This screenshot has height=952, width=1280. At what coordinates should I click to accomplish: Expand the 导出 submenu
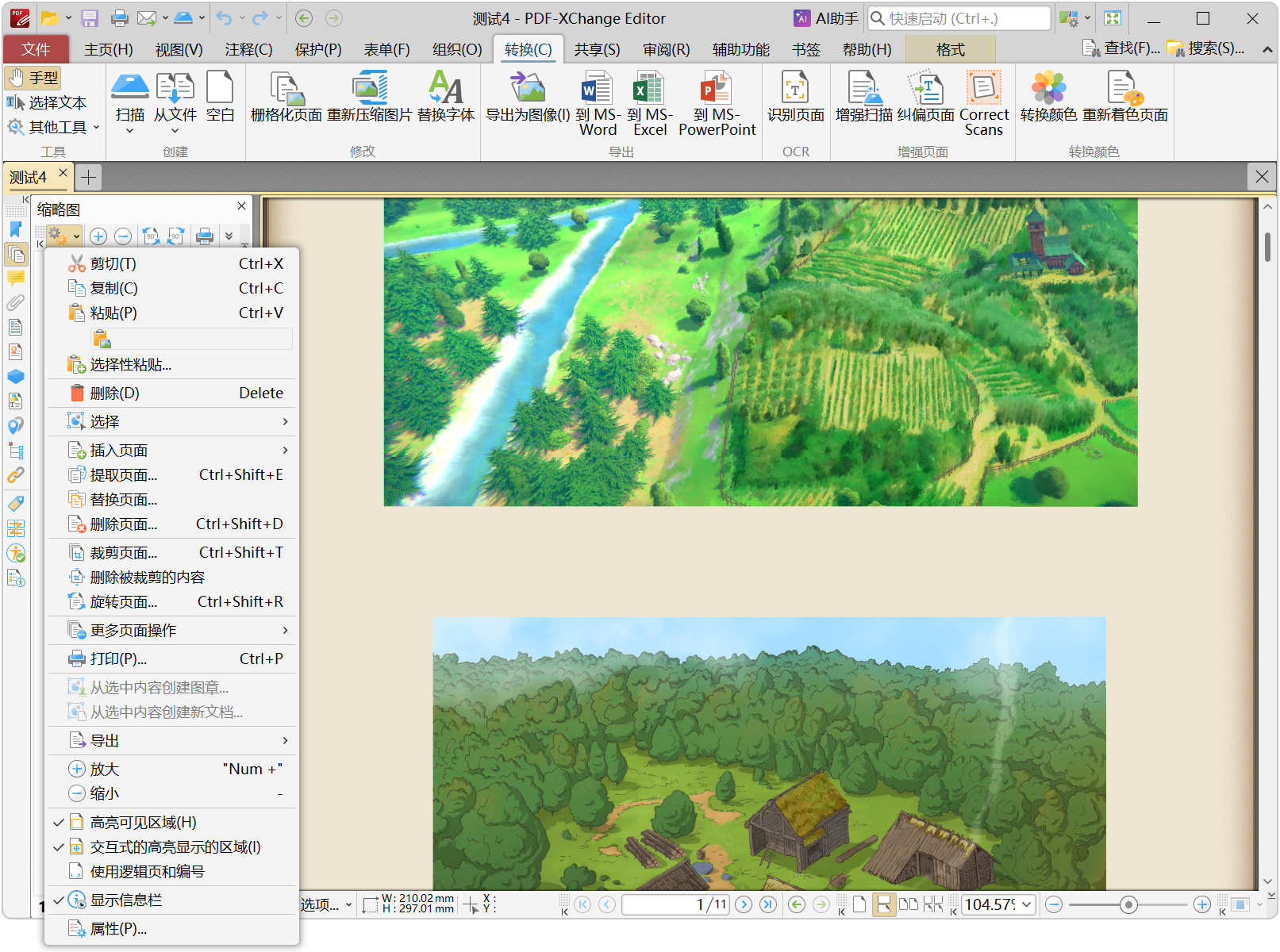[x=171, y=740]
